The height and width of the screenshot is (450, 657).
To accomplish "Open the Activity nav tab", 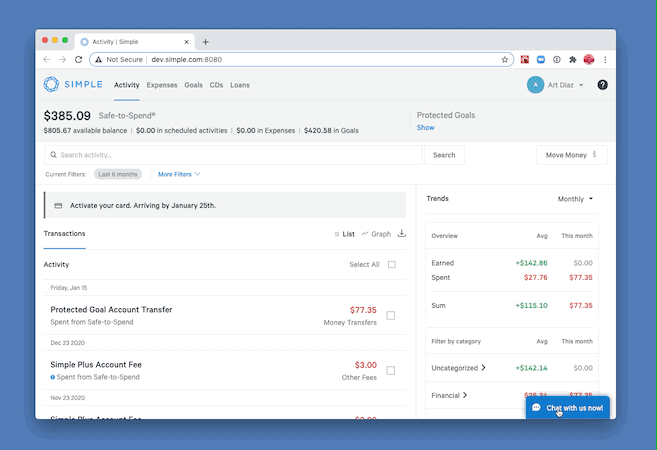I will click(127, 85).
